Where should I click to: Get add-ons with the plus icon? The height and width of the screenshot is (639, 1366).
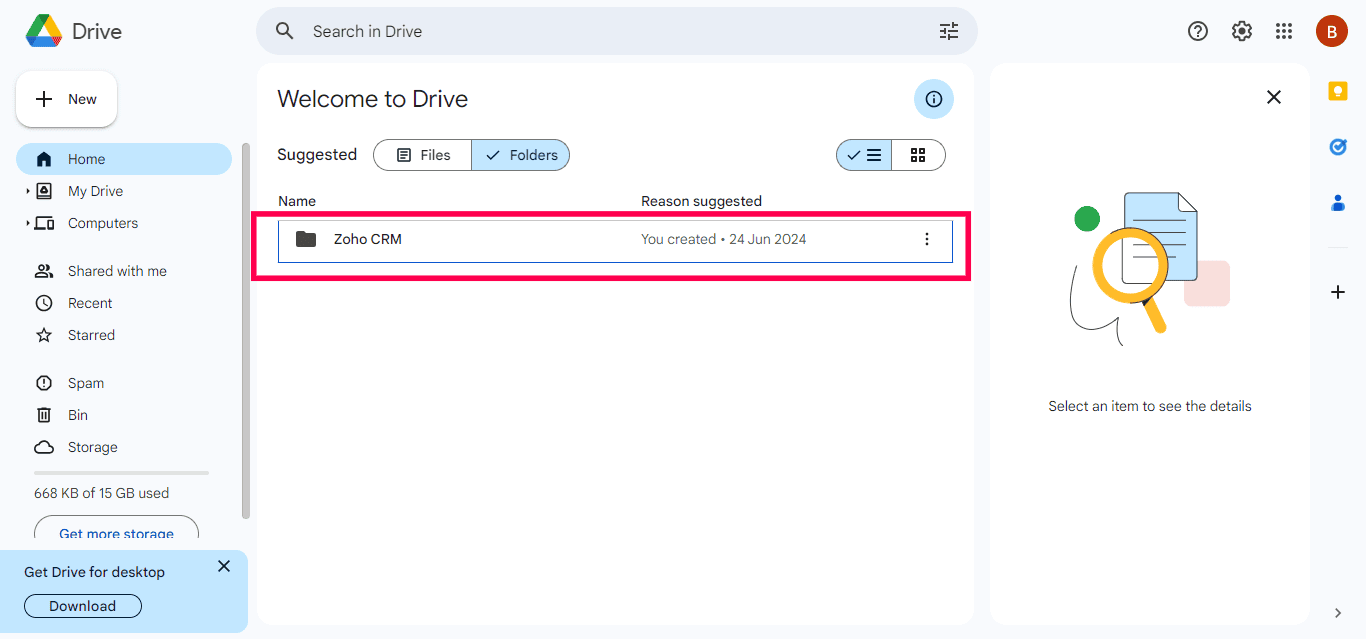[x=1338, y=292]
